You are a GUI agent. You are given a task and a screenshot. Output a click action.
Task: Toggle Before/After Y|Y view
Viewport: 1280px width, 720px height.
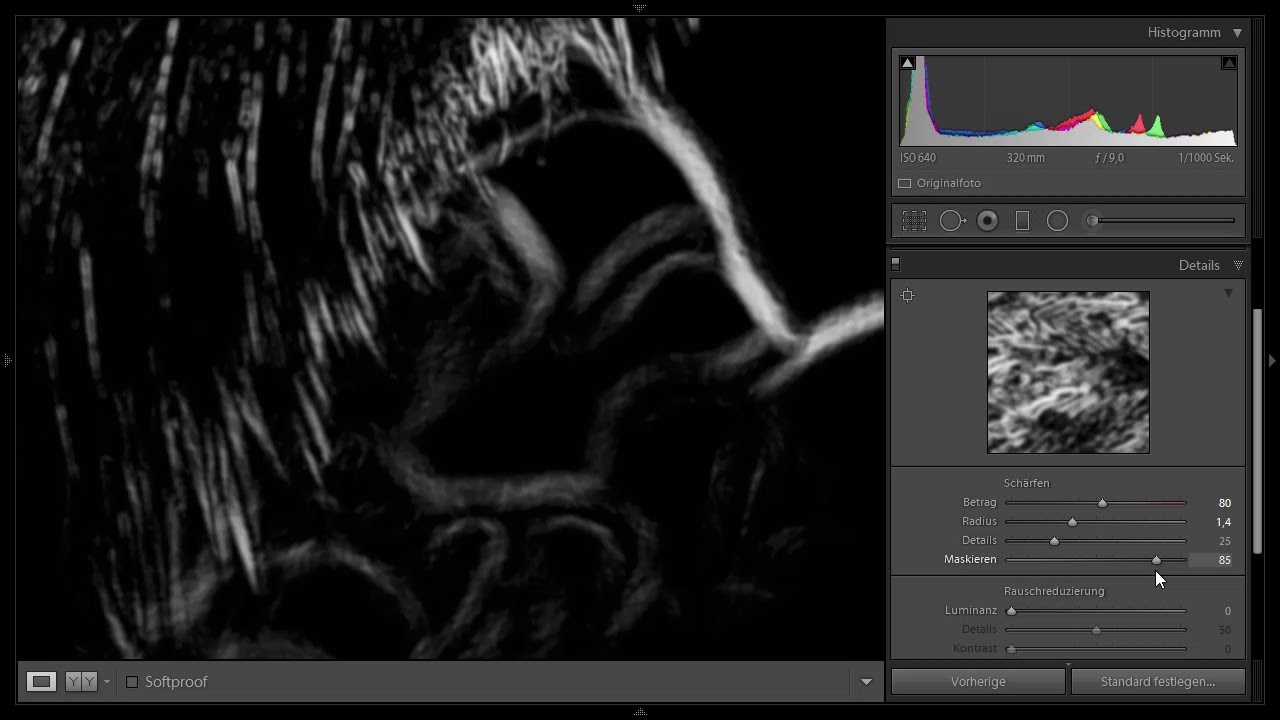click(x=81, y=682)
